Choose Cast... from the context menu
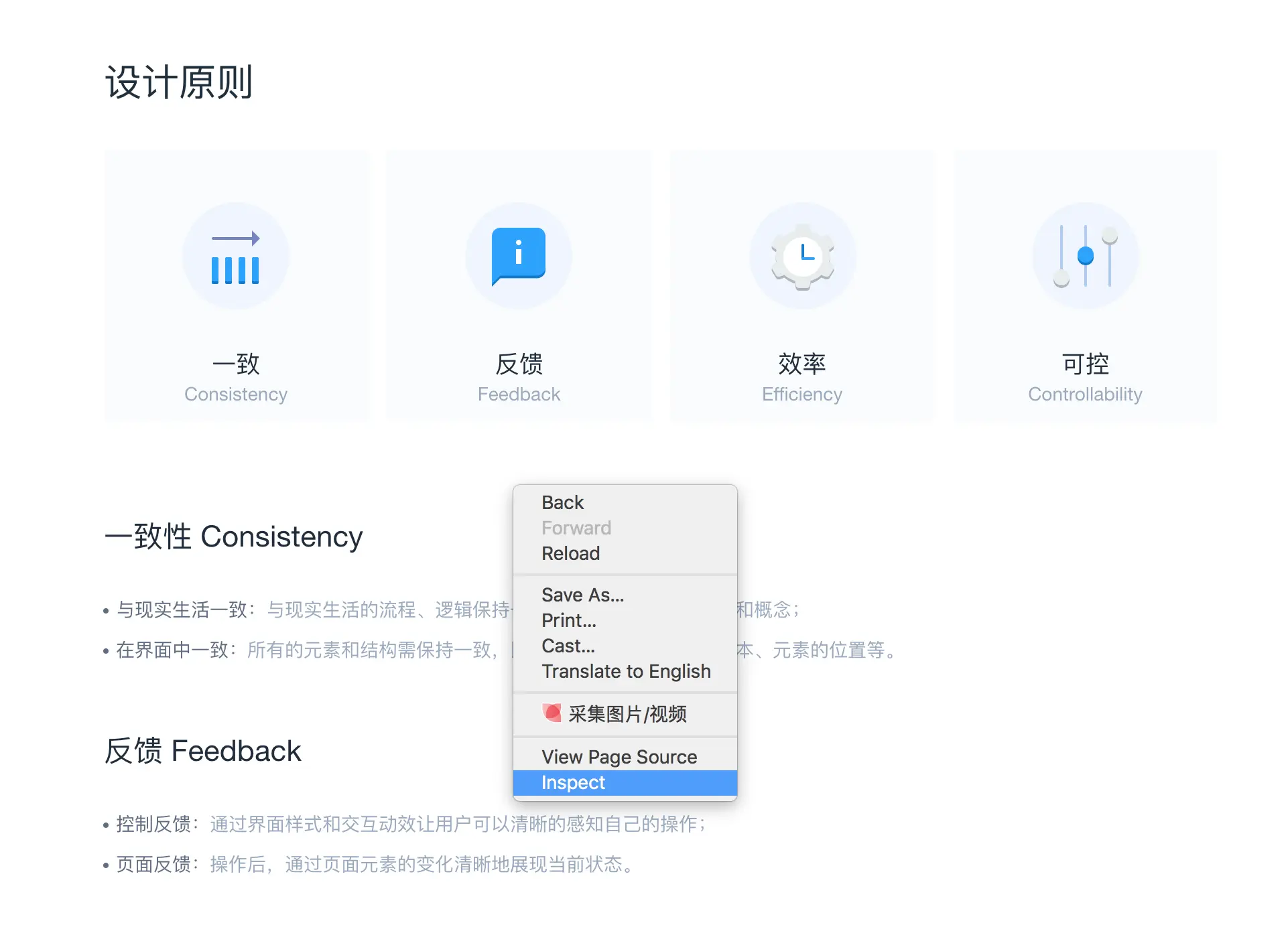Viewport: 1288px width, 927px height. [x=568, y=646]
